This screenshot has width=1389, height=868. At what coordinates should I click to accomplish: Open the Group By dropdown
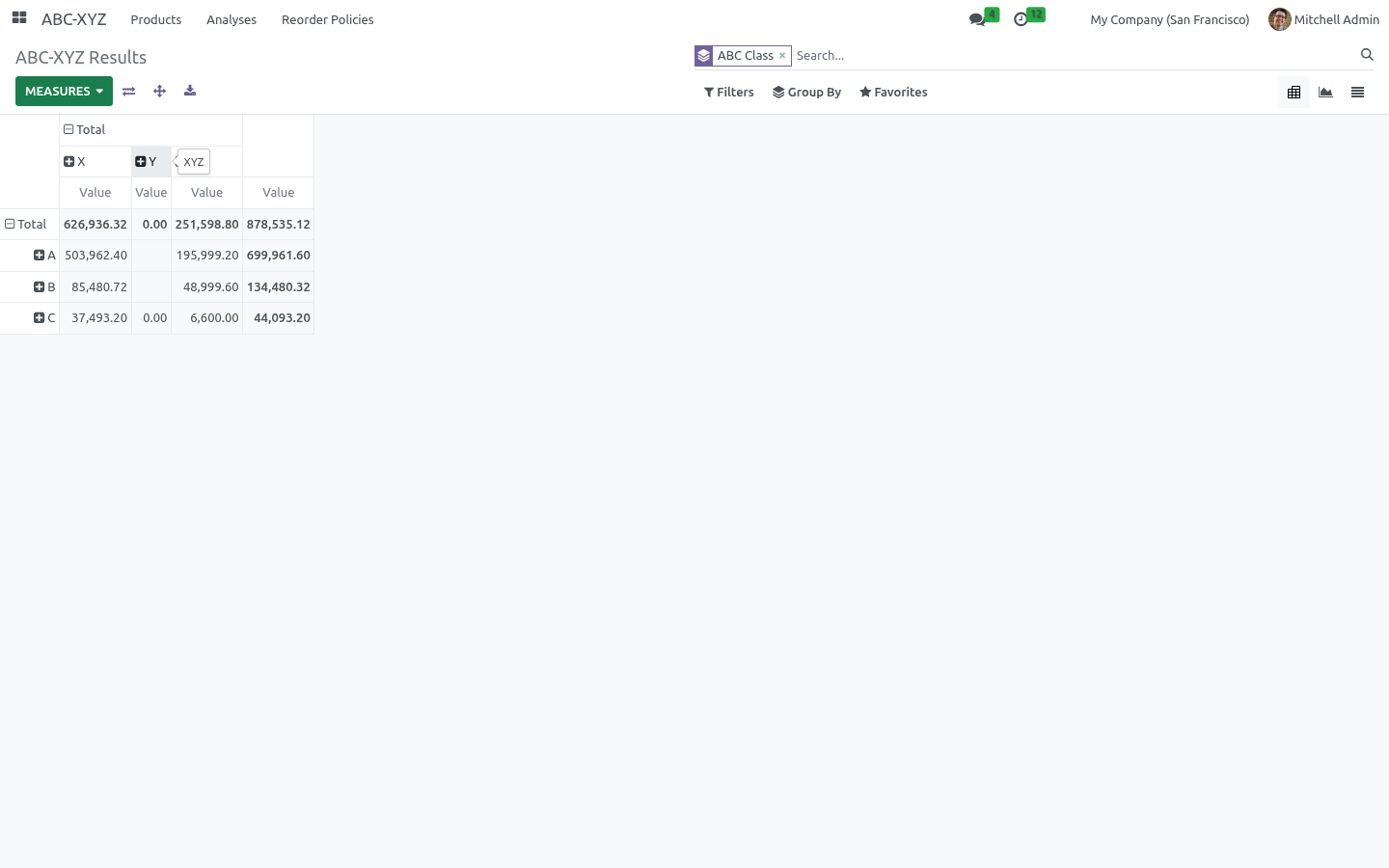(x=807, y=93)
